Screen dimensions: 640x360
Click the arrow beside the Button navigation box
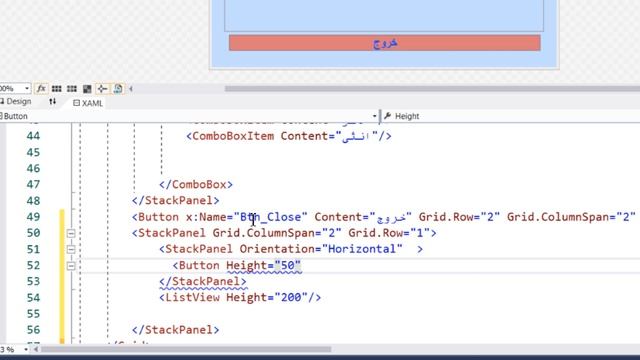click(x=374, y=116)
